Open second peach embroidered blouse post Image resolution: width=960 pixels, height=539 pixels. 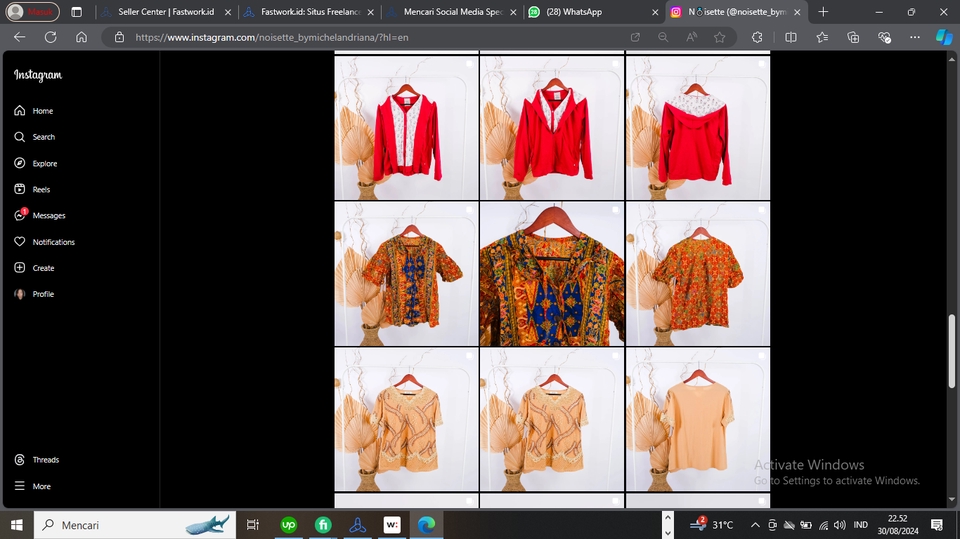(552, 420)
